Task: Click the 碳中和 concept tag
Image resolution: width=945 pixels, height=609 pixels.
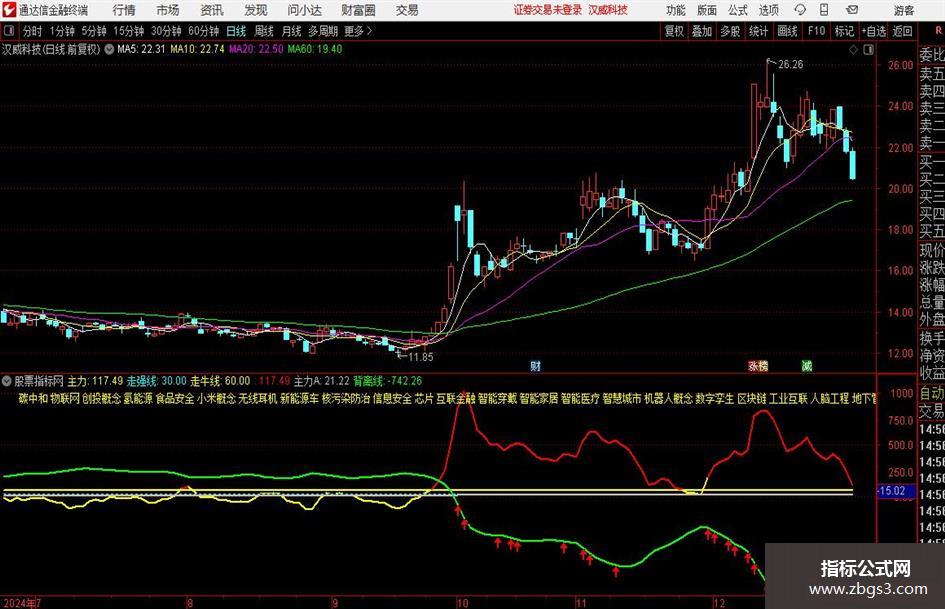Action: (x=33, y=399)
